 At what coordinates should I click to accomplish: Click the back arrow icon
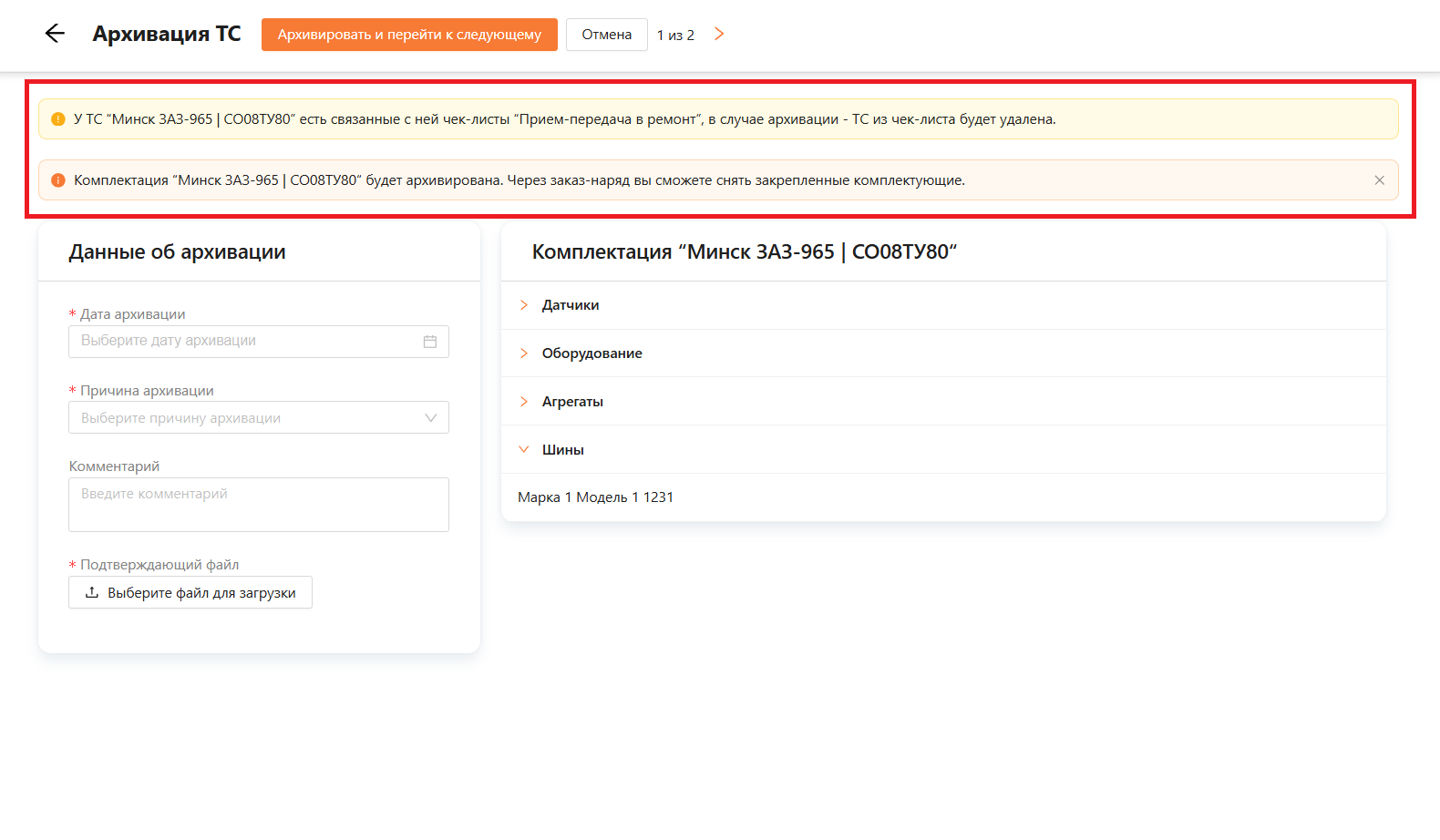point(55,34)
